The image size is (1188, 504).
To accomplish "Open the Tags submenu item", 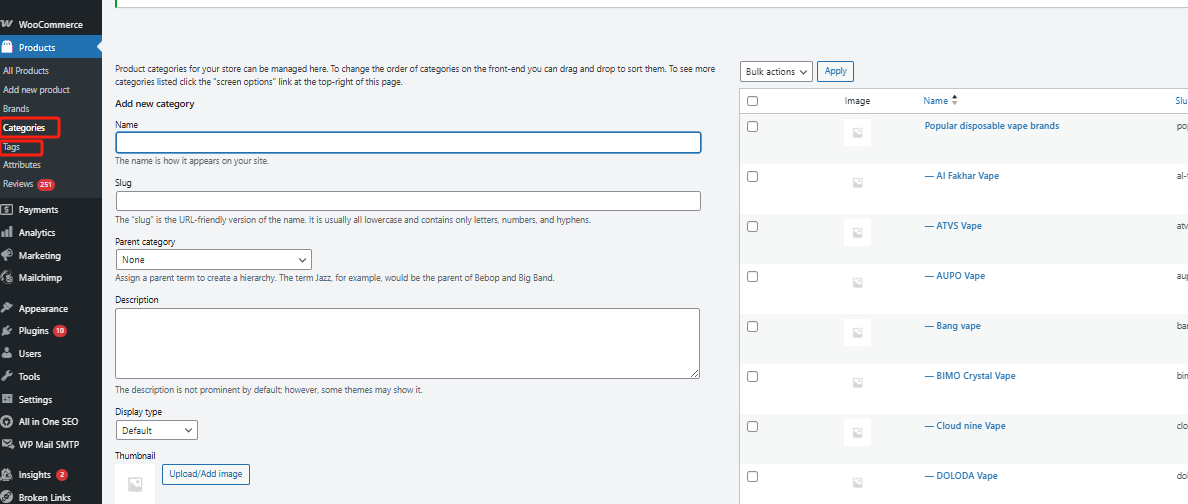I will [x=12, y=147].
